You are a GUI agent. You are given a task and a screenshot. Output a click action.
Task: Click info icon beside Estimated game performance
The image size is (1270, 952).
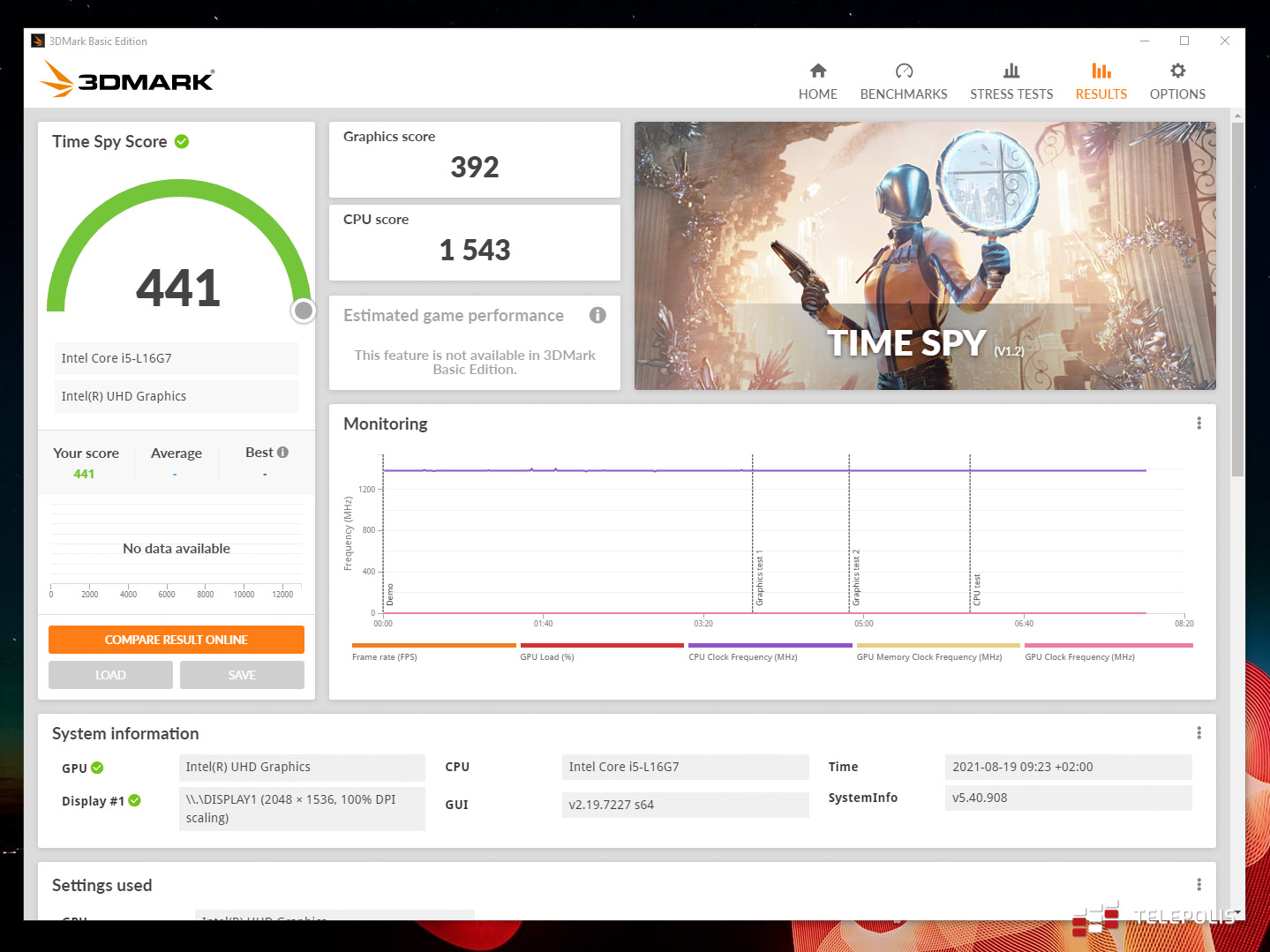[x=597, y=315]
